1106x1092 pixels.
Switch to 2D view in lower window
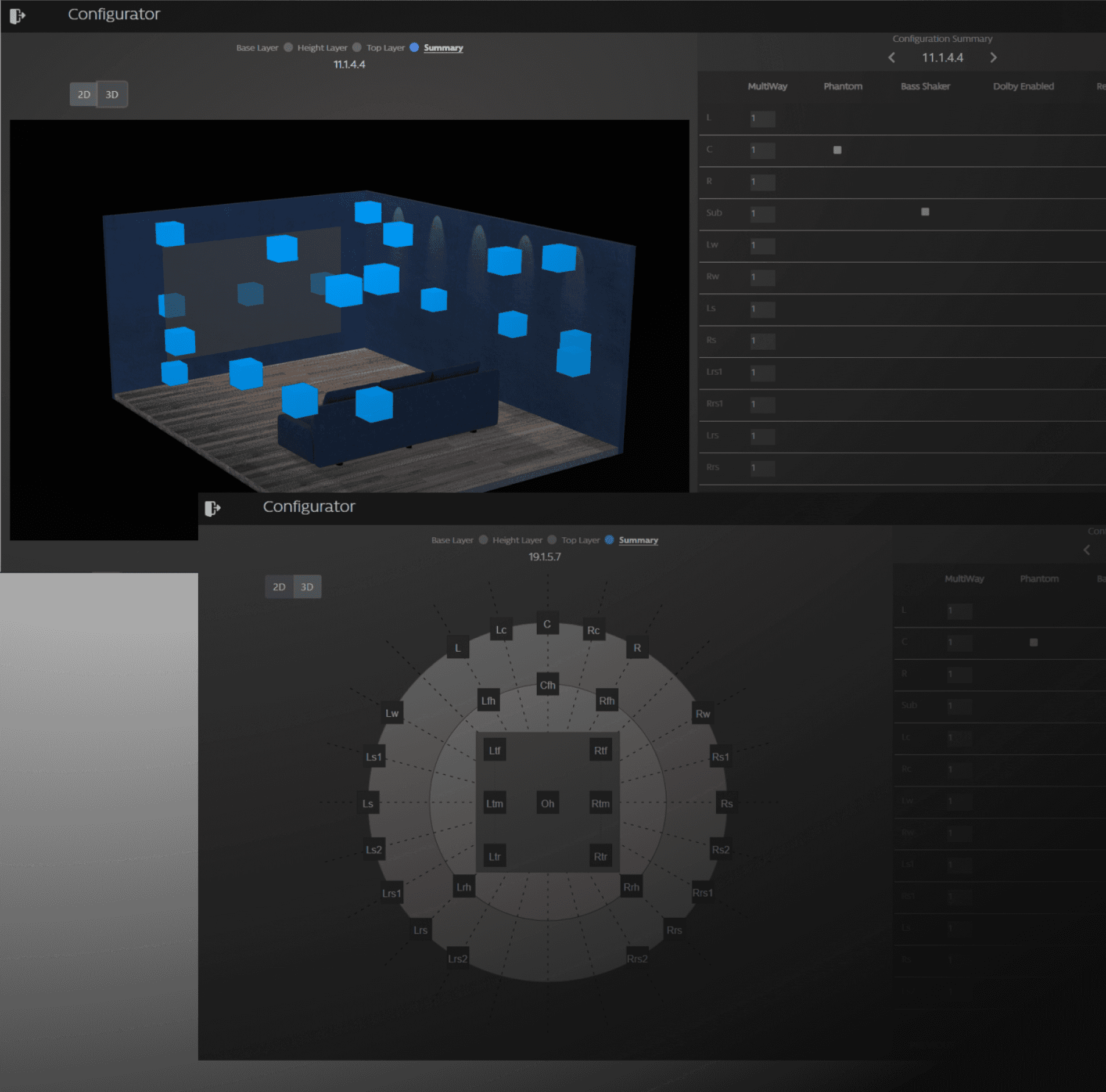pos(279,587)
